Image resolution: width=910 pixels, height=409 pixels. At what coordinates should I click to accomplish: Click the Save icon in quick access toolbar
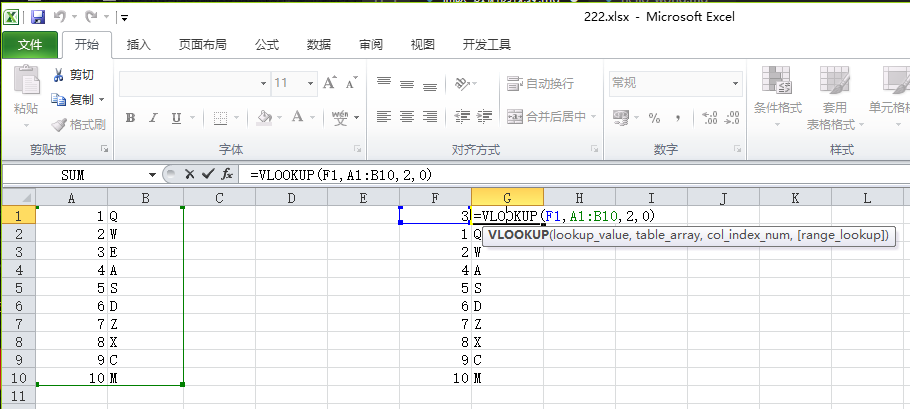click(38, 17)
